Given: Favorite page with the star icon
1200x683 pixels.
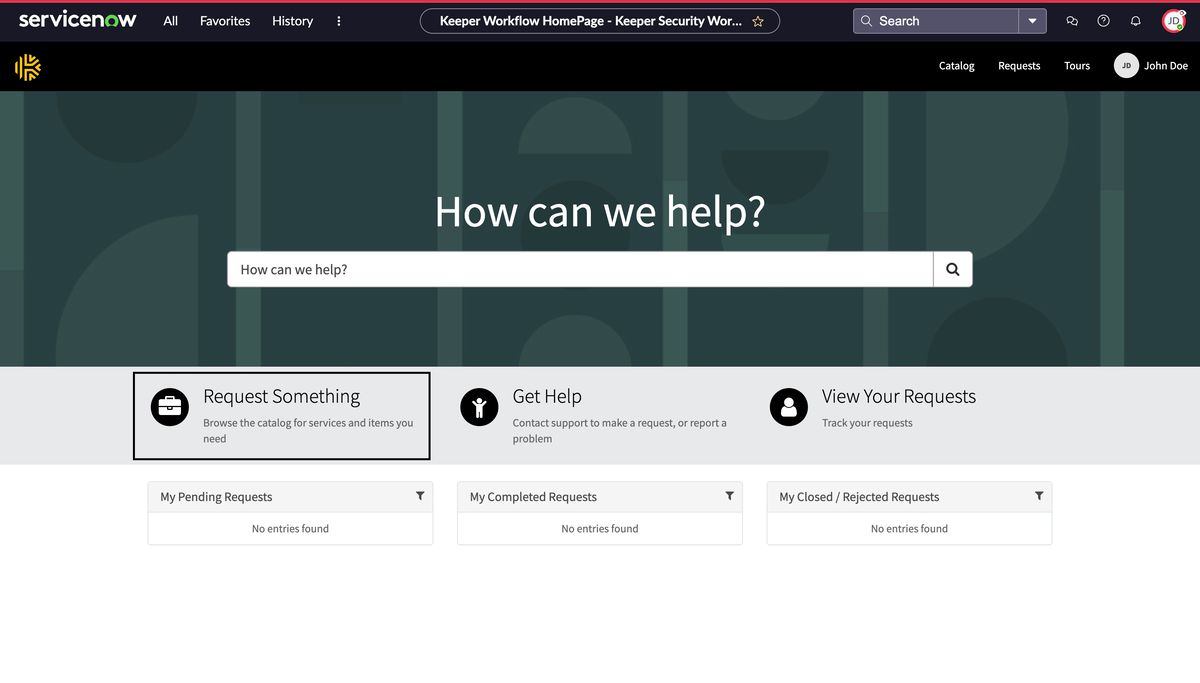Looking at the screenshot, I should click(758, 21).
